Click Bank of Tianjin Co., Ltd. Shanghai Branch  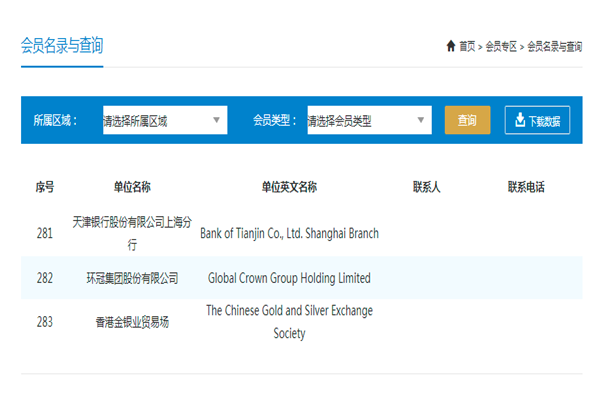[x=289, y=233]
